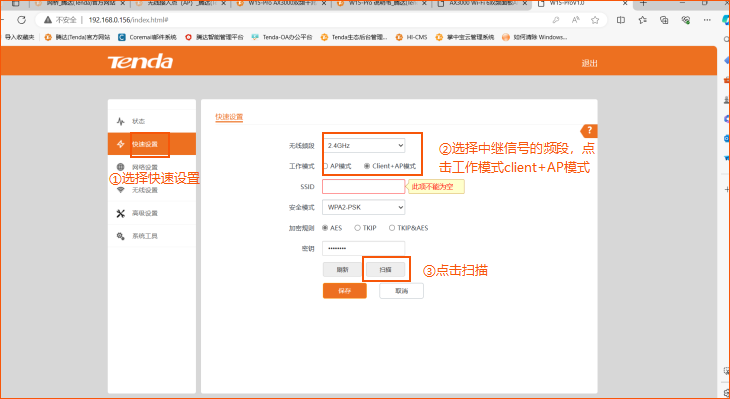
Task: Open browser essentials heart icon
Action: pos(686,20)
